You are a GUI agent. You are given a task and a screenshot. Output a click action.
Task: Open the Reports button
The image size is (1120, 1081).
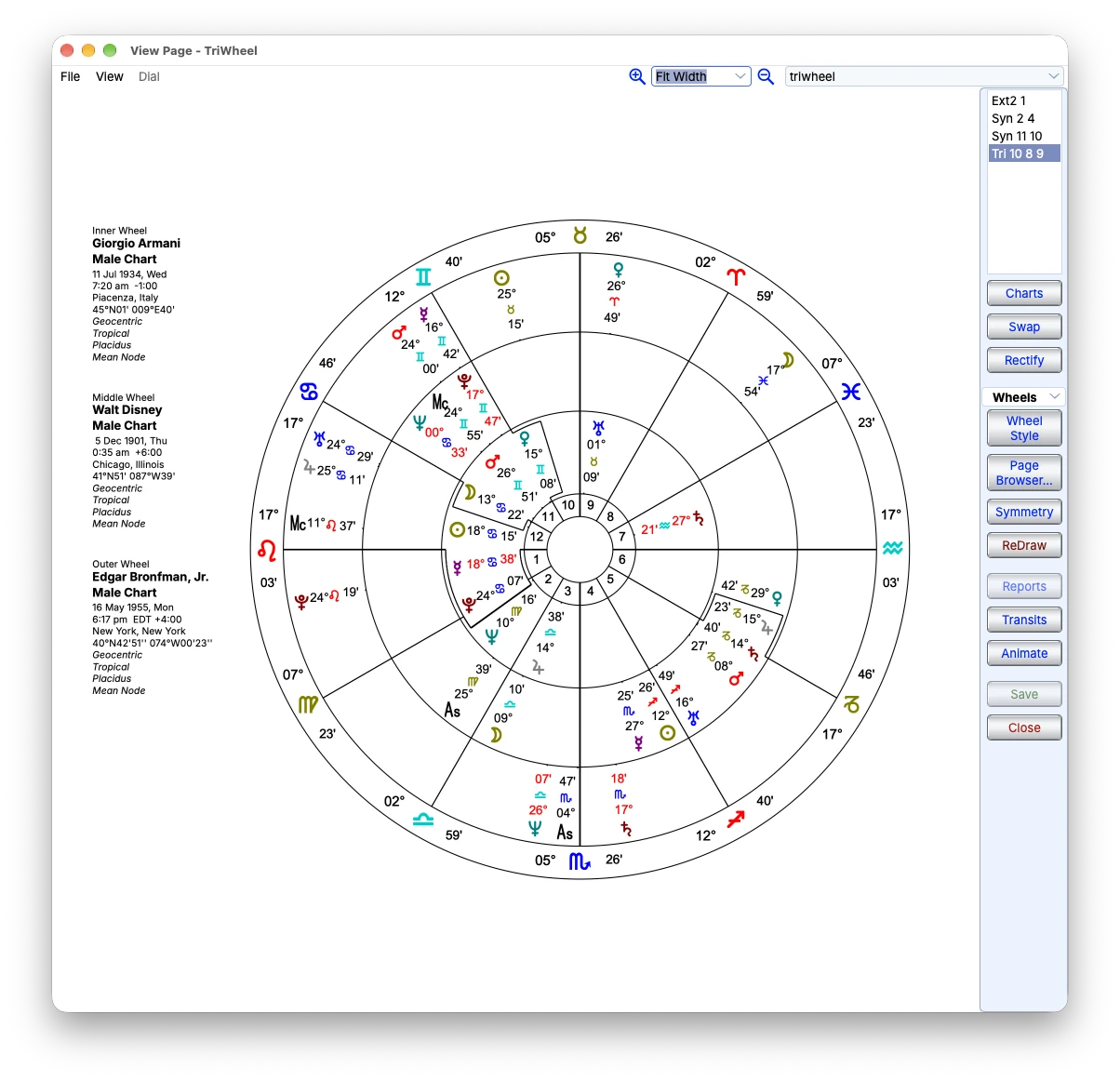point(1024,586)
